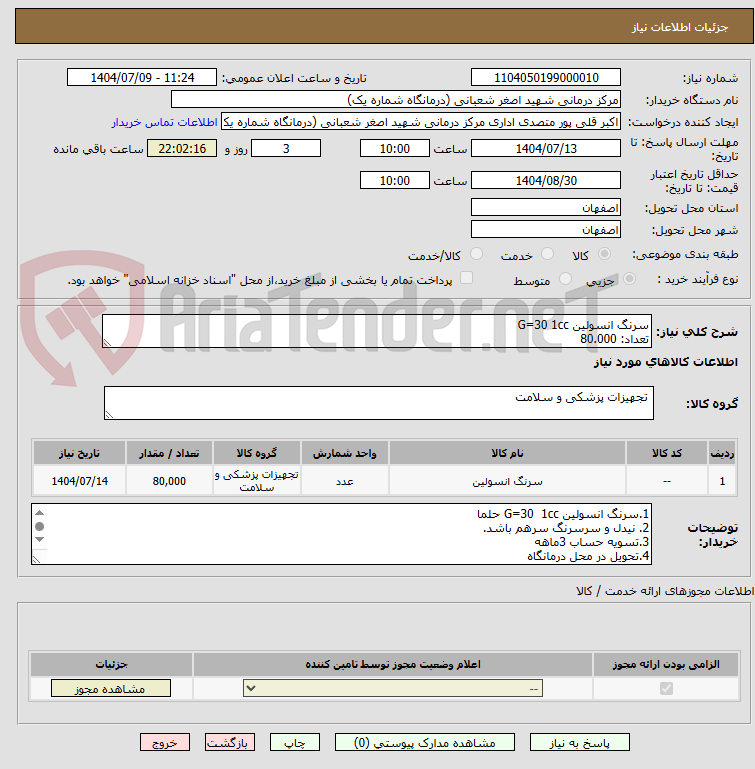Click the 'سرنگ انسولین' table cell
This screenshot has height=769, width=755.
(507, 481)
